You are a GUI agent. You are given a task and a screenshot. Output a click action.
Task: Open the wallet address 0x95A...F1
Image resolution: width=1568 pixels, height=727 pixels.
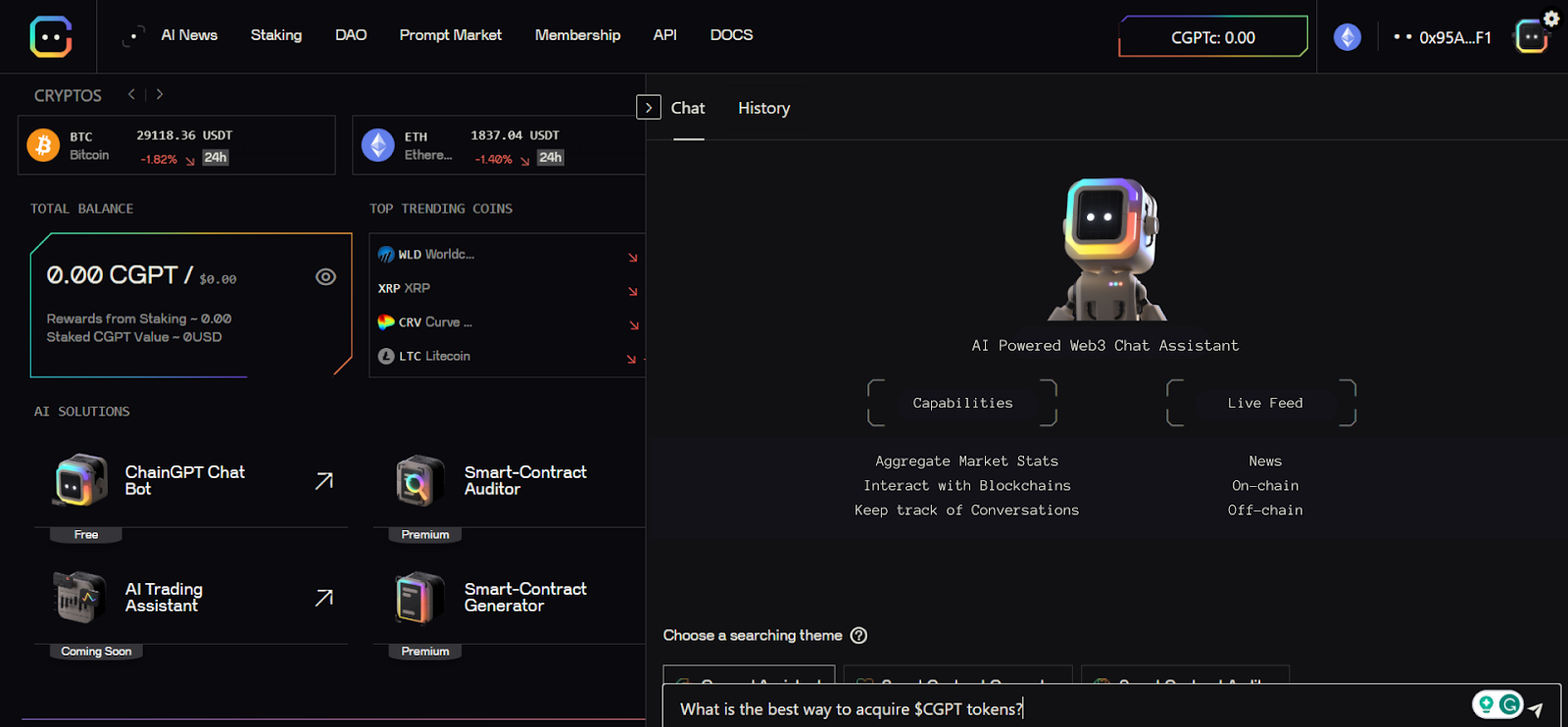click(1455, 37)
